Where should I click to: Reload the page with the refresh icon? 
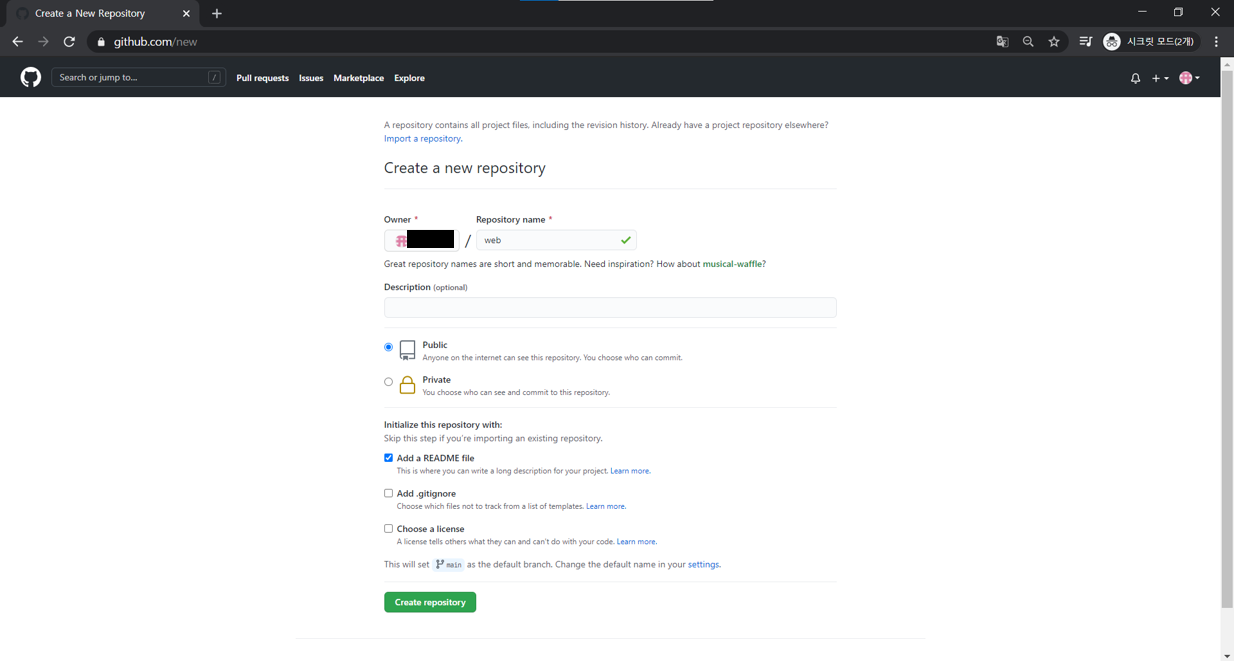point(69,42)
